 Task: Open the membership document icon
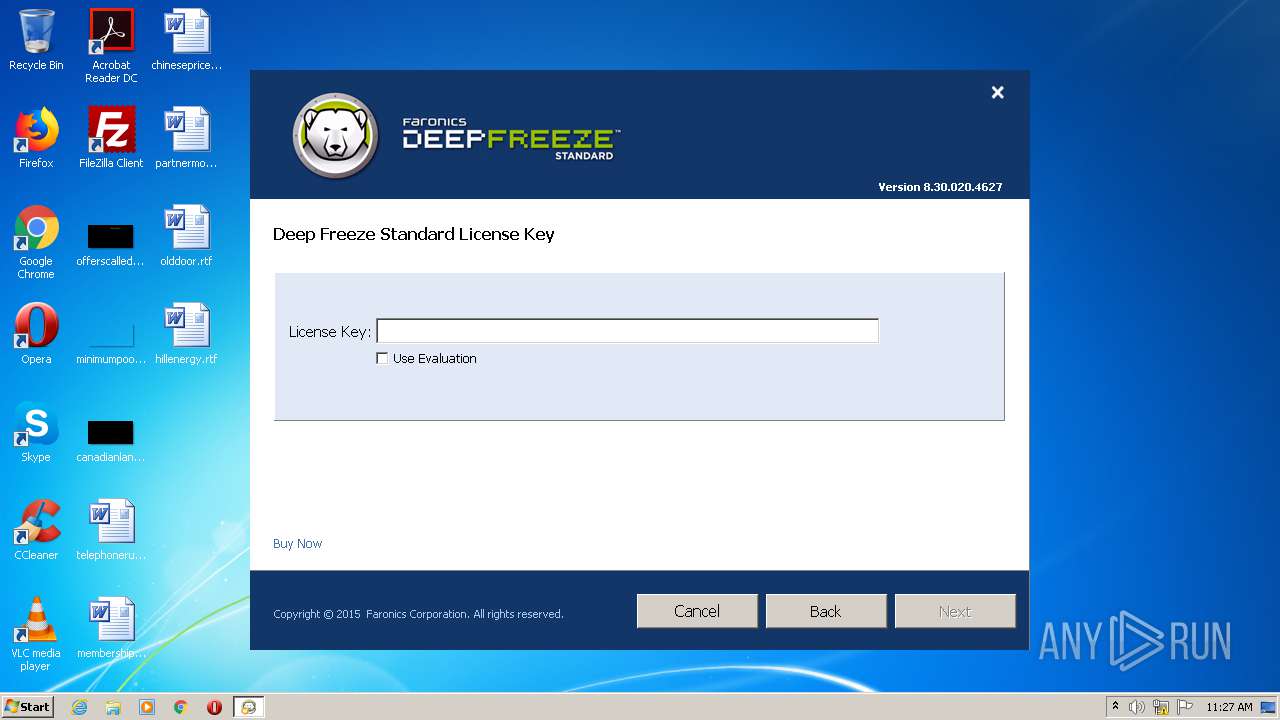tap(111, 628)
